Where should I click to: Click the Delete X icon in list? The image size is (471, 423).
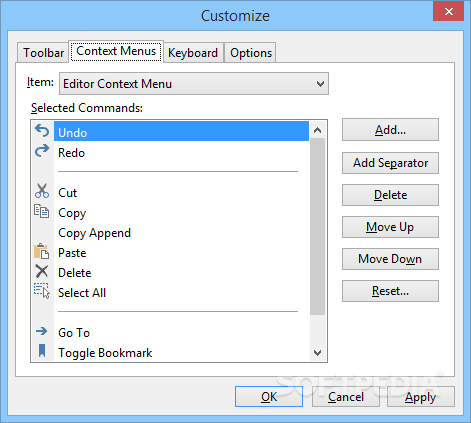(42, 271)
